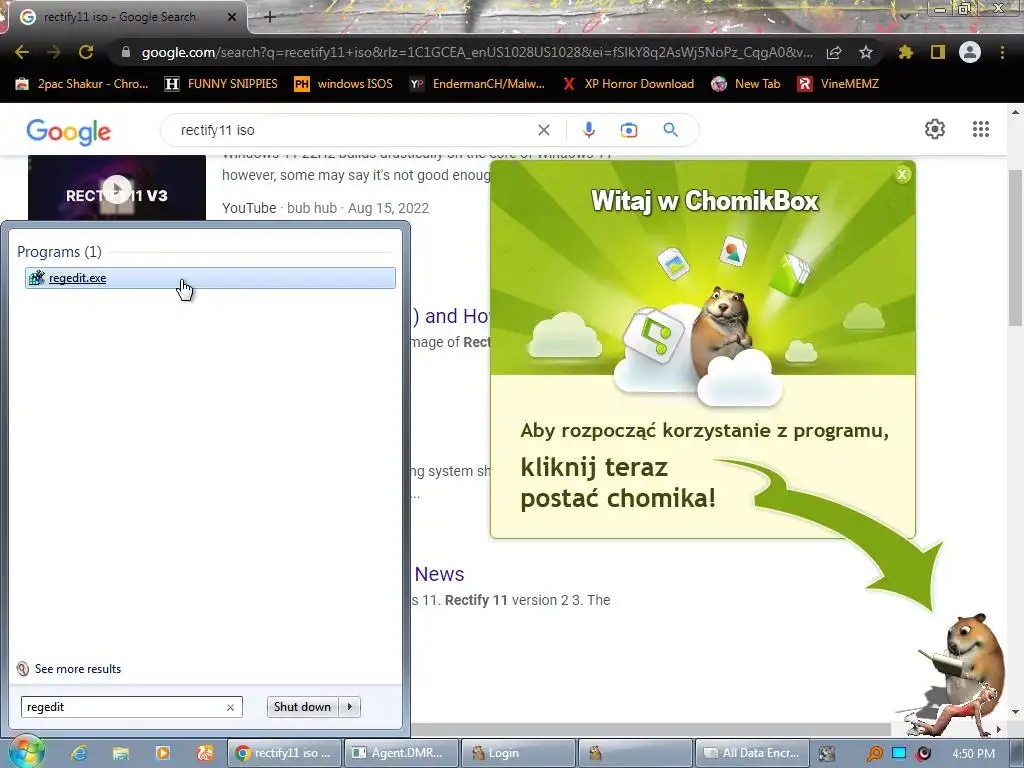Switch to rectify11 iso Chrome taskbar button
The image size is (1024, 768).
[283, 753]
